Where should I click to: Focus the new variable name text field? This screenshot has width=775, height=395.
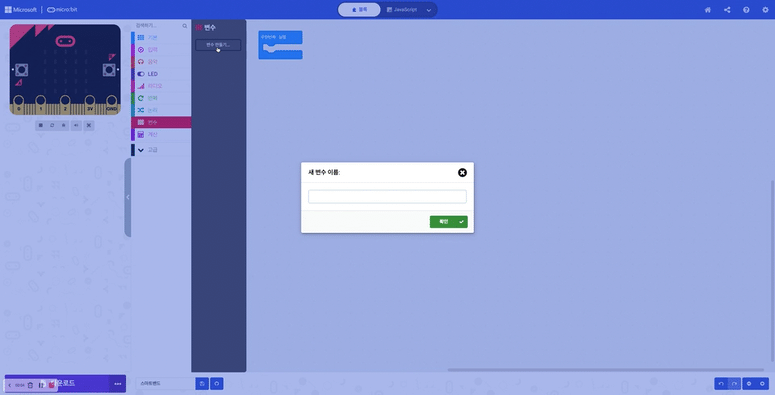pyautogui.click(x=387, y=197)
